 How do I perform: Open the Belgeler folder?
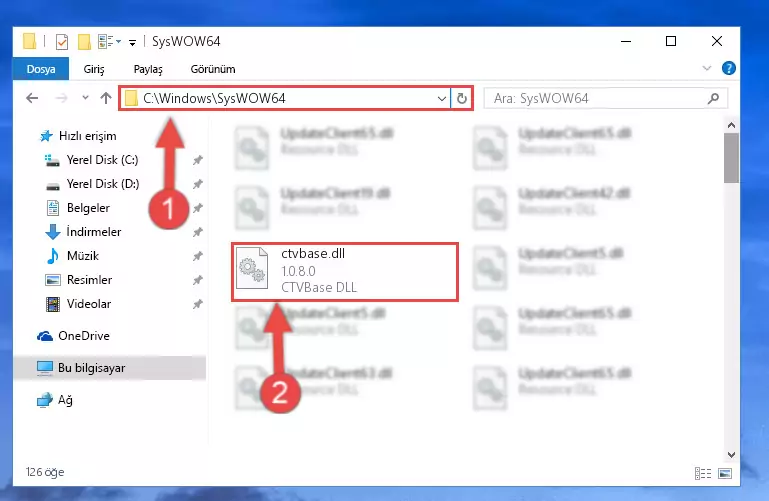pos(88,208)
